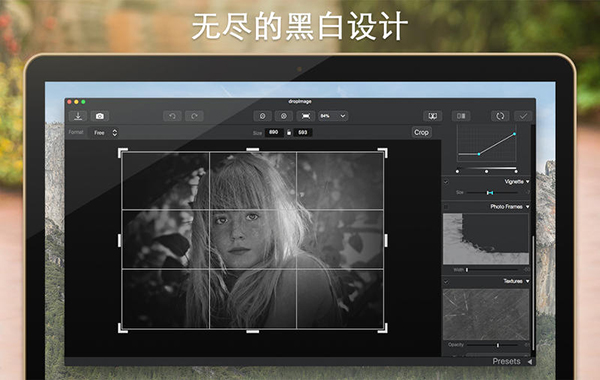
Task: Click the frame Width slider handle
Action: point(467,270)
